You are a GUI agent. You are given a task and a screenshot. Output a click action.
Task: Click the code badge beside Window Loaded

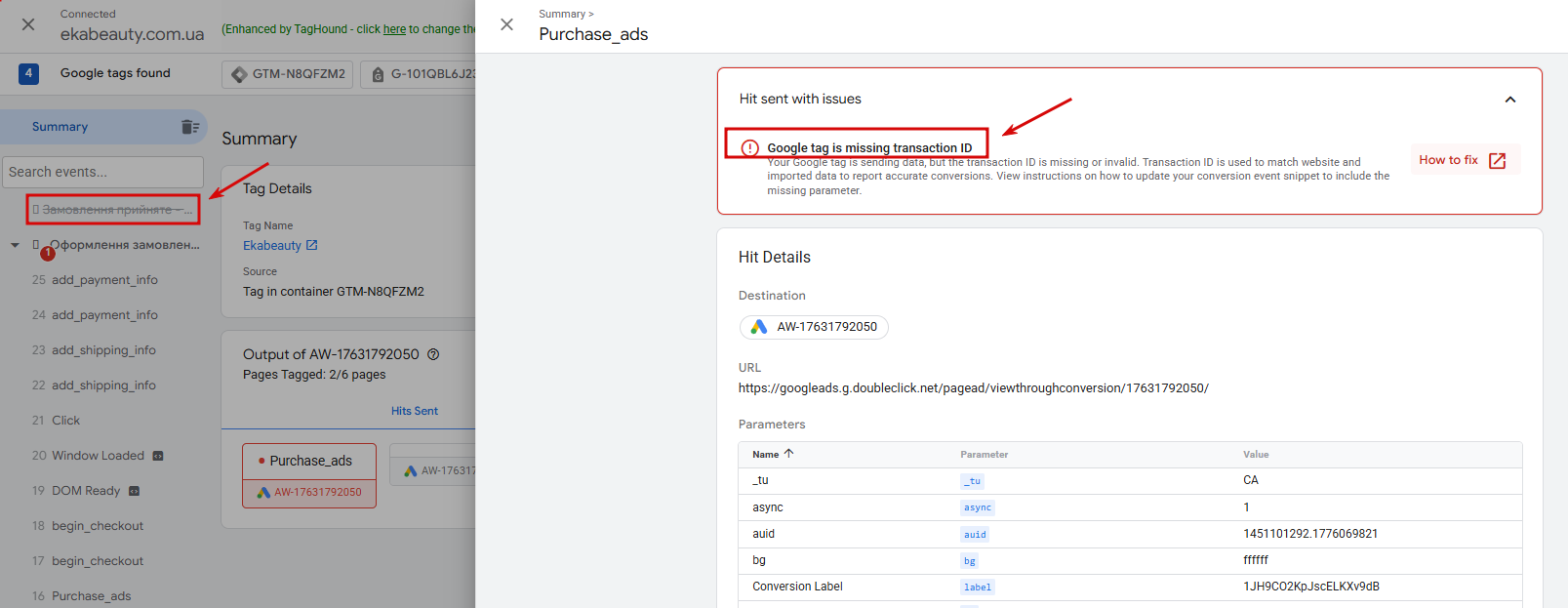pyautogui.click(x=158, y=456)
